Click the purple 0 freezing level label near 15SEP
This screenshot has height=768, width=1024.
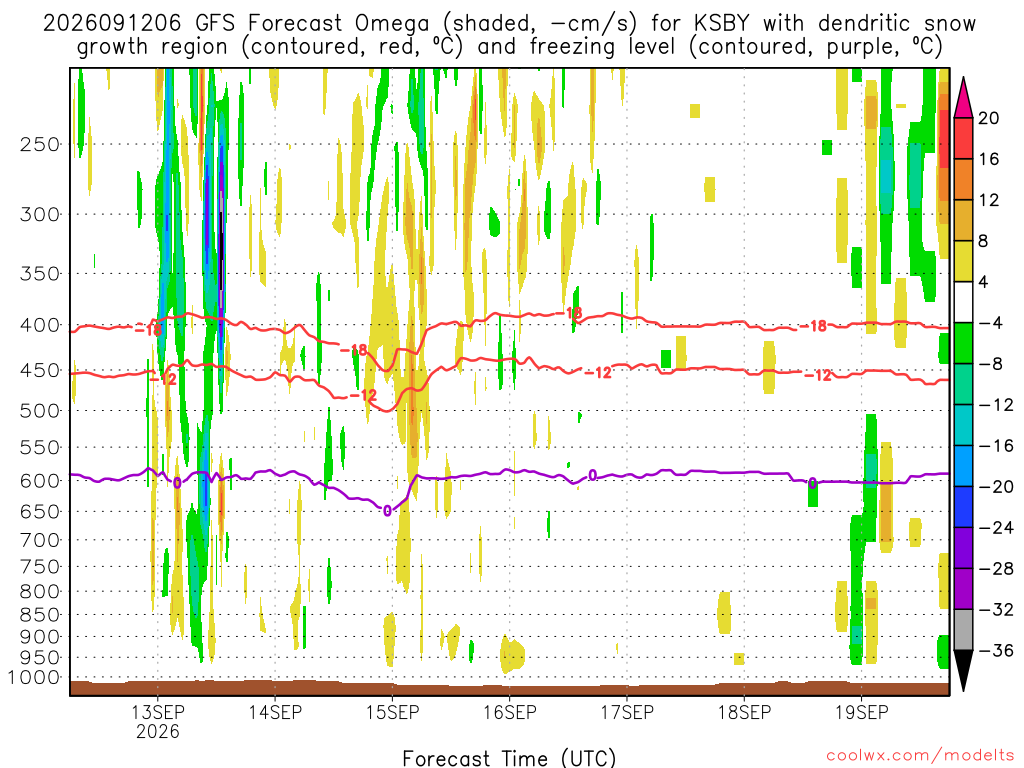[387, 511]
